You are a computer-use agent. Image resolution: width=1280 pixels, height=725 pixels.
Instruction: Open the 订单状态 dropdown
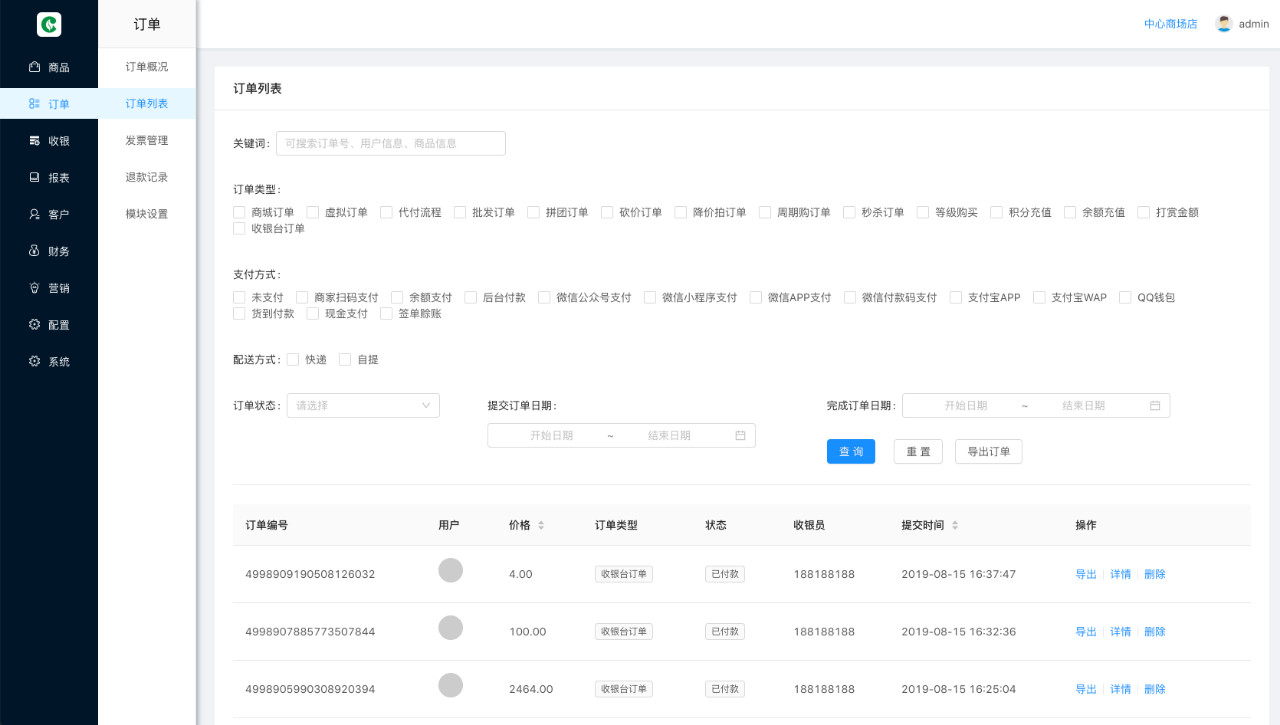click(362, 405)
